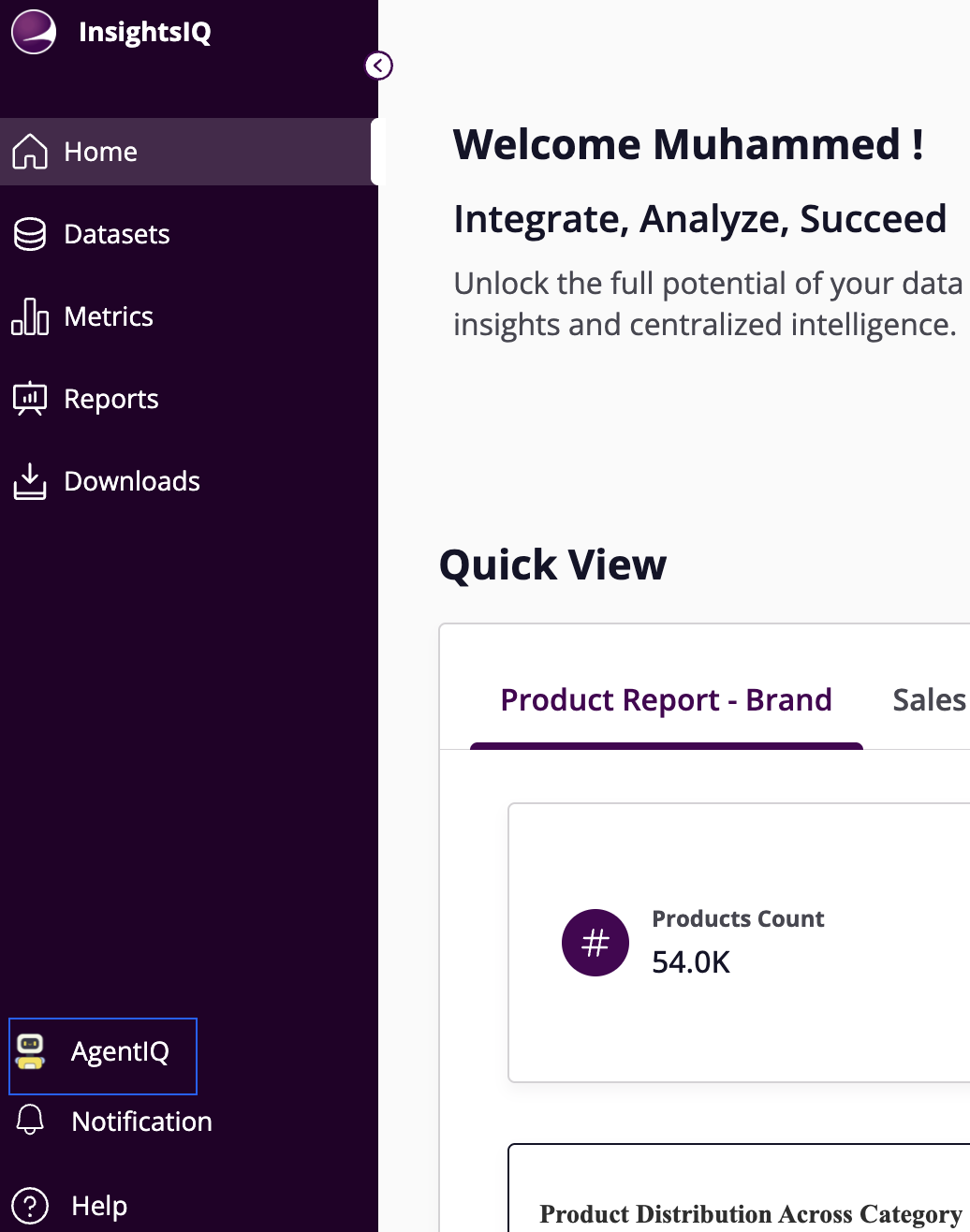The image size is (970, 1232).
Task: Click the Help question mark icon
Action: (x=31, y=1206)
